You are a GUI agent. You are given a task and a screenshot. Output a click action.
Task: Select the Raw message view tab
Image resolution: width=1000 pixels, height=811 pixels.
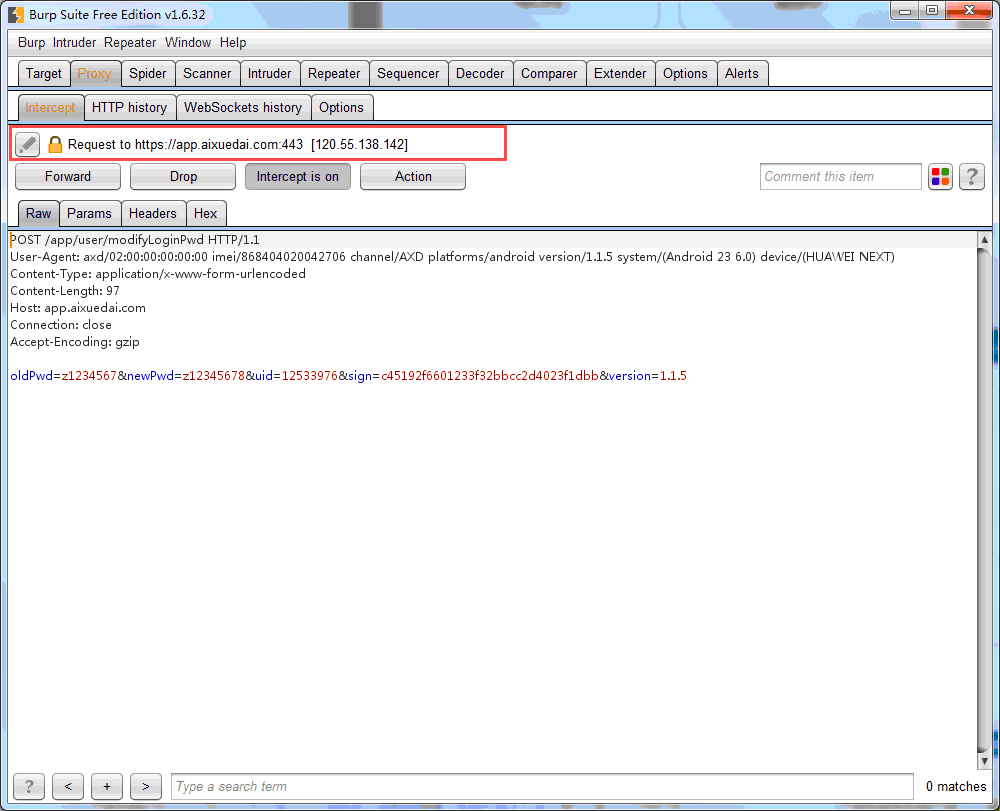click(x=38, y=214)
